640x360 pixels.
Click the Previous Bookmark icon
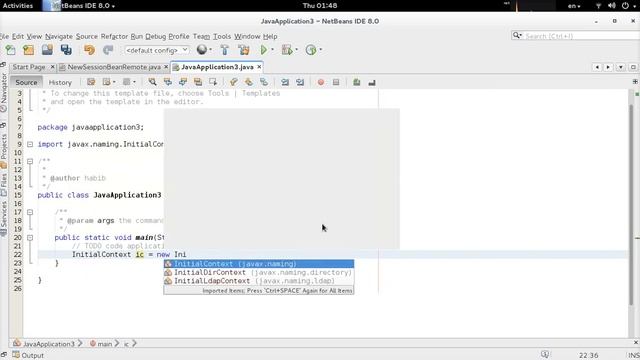(233, 82)
